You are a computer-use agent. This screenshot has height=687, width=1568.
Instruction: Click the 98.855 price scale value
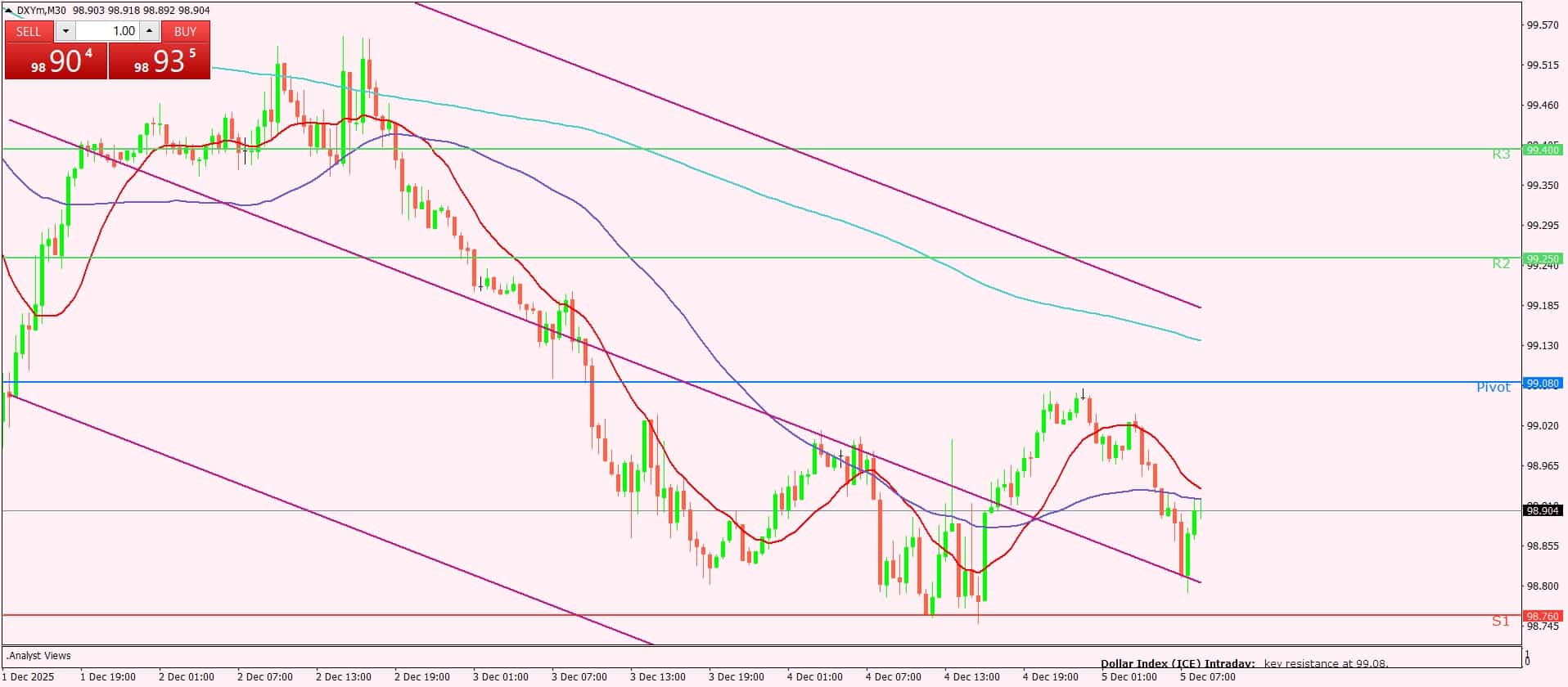pos(1543,546)
